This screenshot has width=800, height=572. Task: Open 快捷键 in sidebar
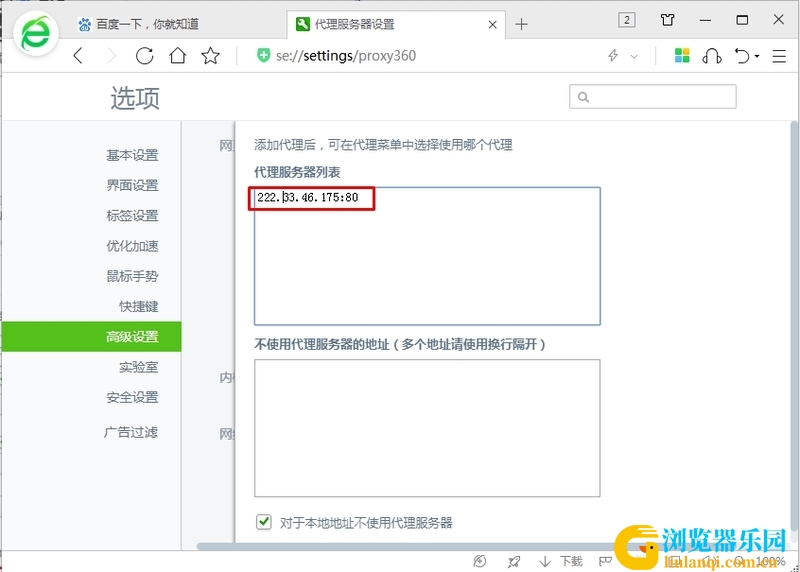tap(138, 306)
